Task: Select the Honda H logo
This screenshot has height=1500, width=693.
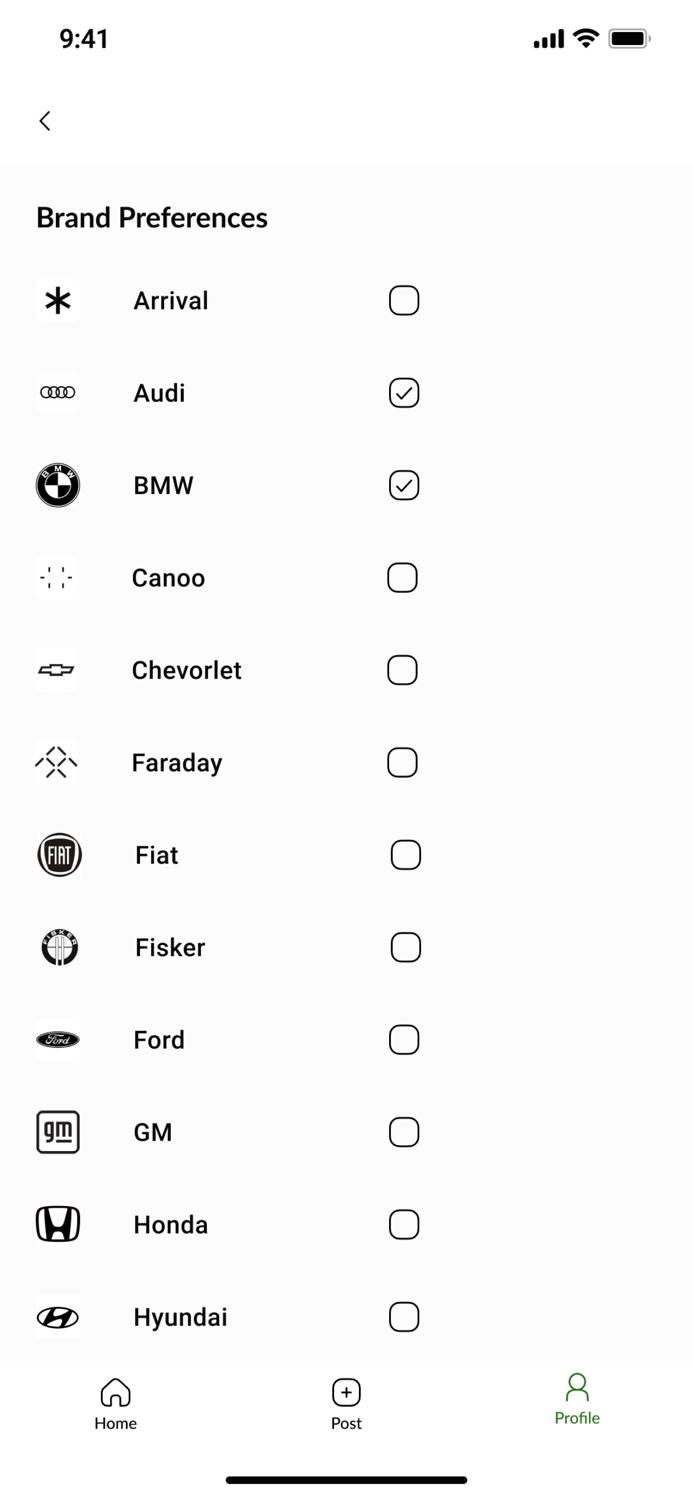Action: (x=57, y=1224)
